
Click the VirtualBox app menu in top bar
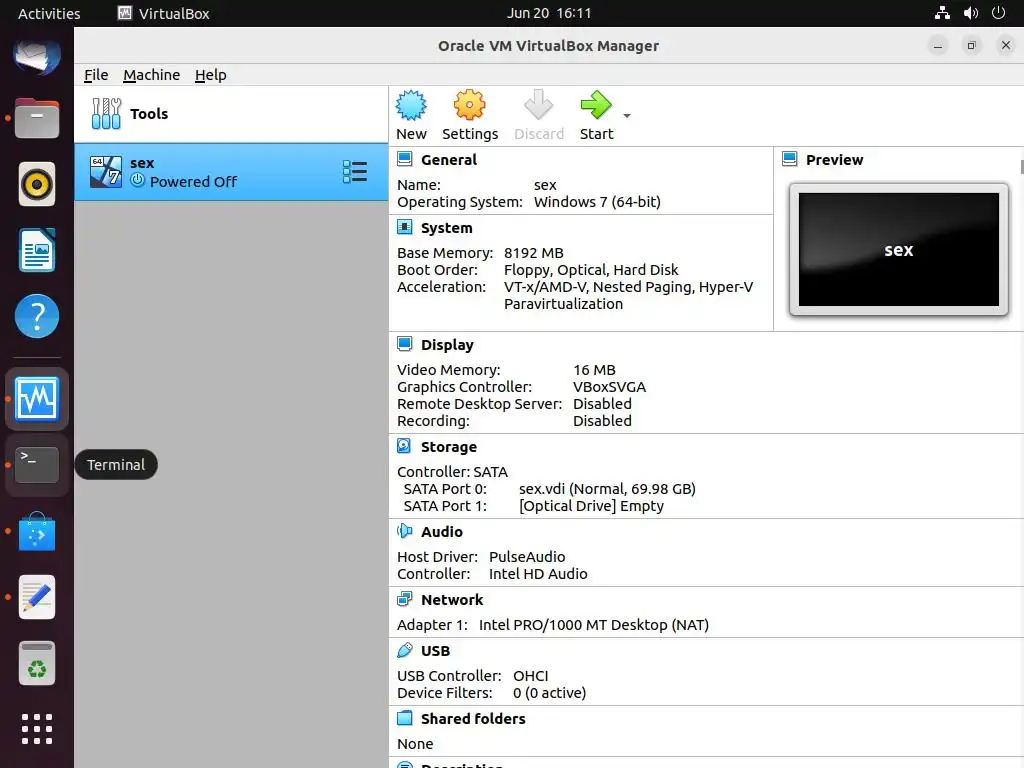pos(163,13)
